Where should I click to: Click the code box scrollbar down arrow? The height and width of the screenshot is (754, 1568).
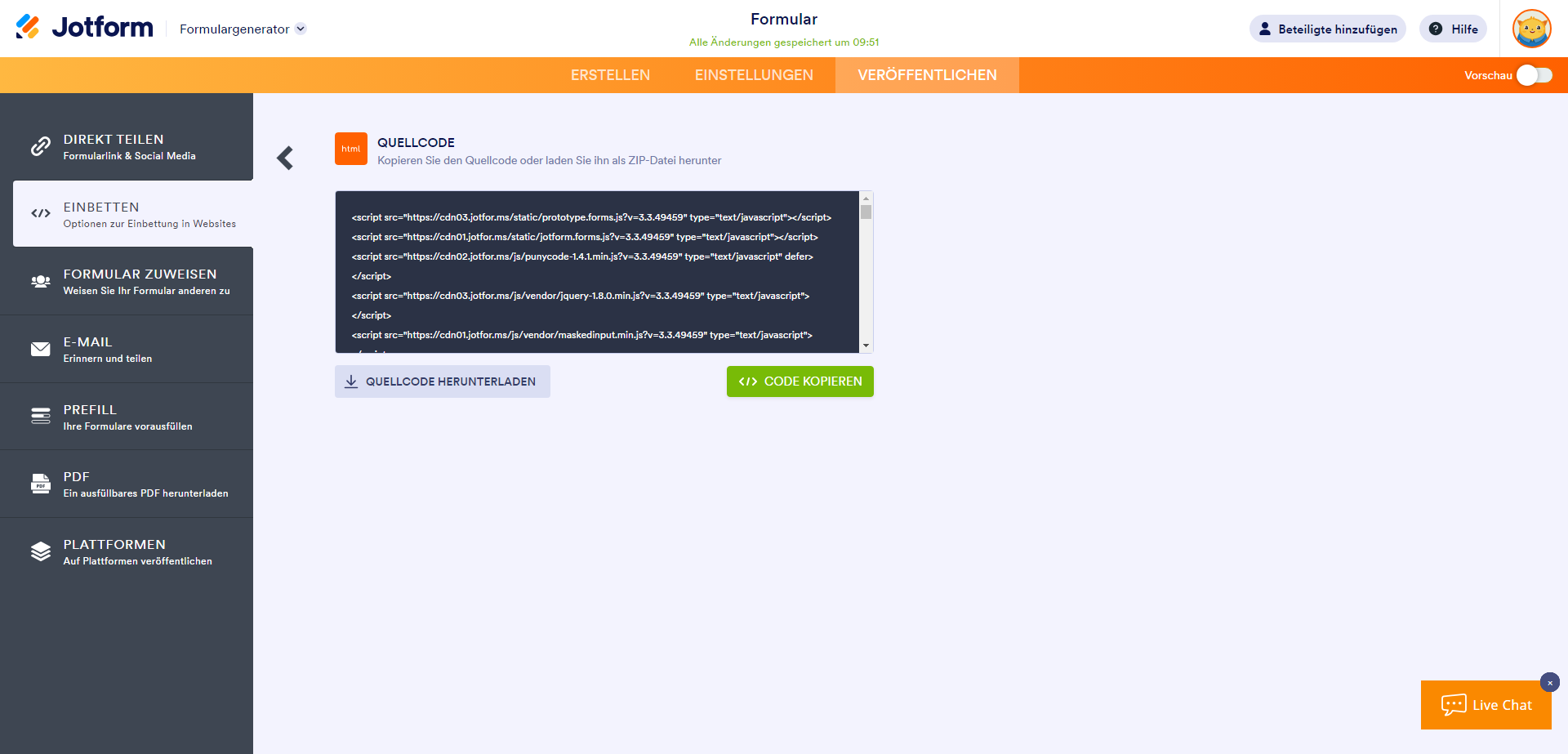pyautogui.click(x=866, y=346)
